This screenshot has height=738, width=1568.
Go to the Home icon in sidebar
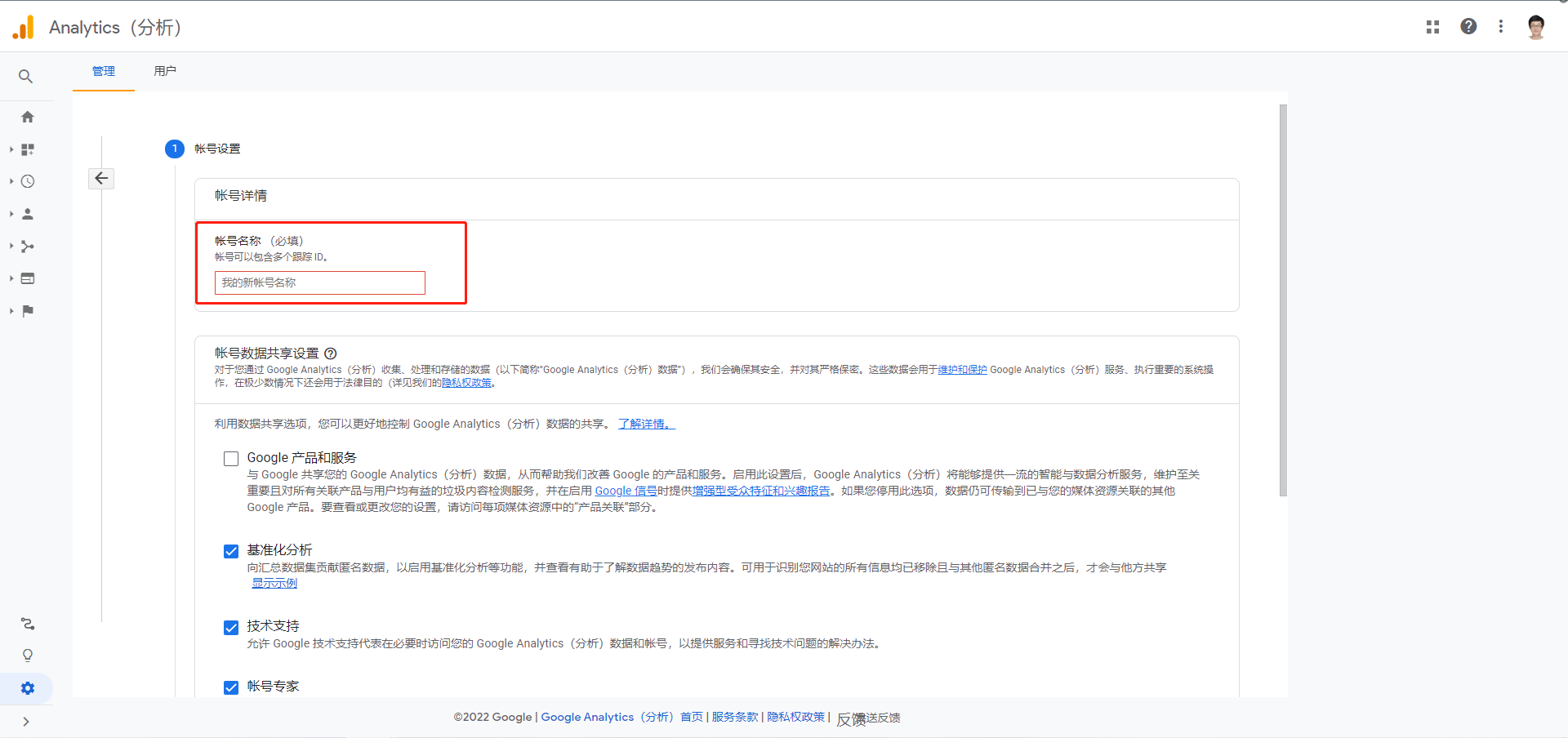(x=28, y=117)
